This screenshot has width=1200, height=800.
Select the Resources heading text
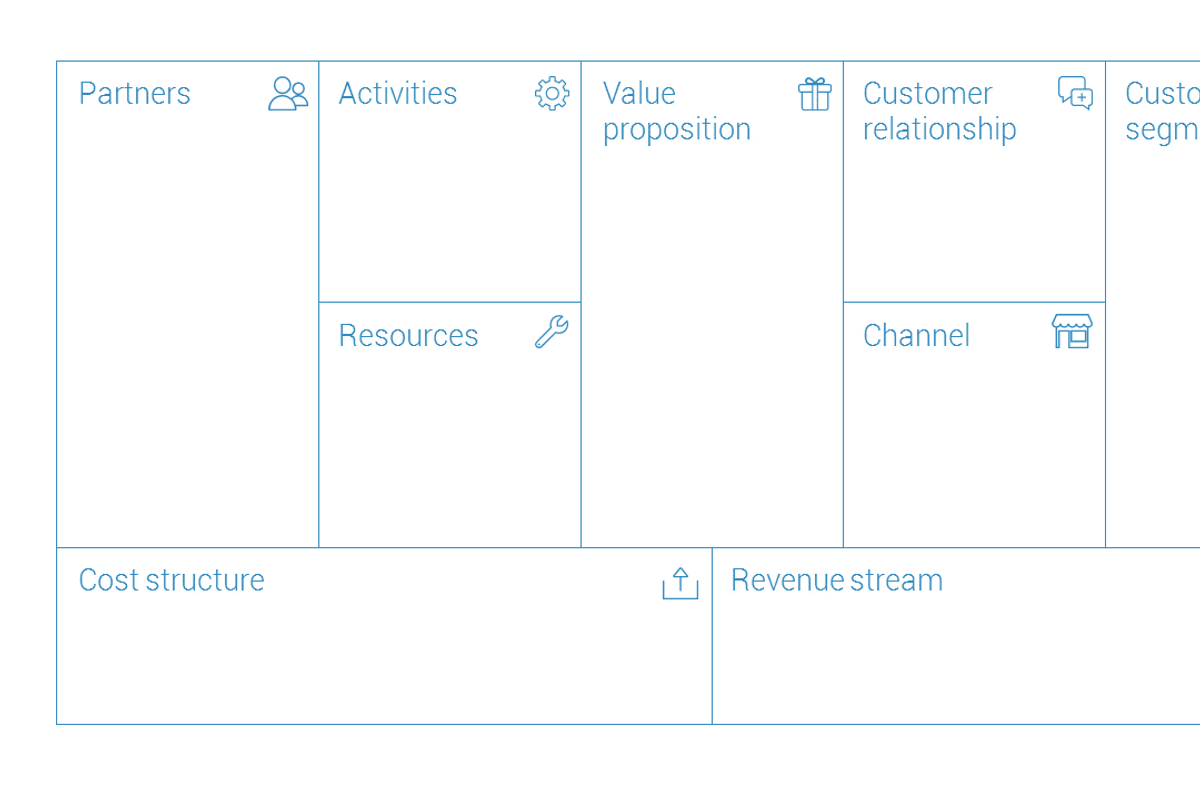point(409,335)
